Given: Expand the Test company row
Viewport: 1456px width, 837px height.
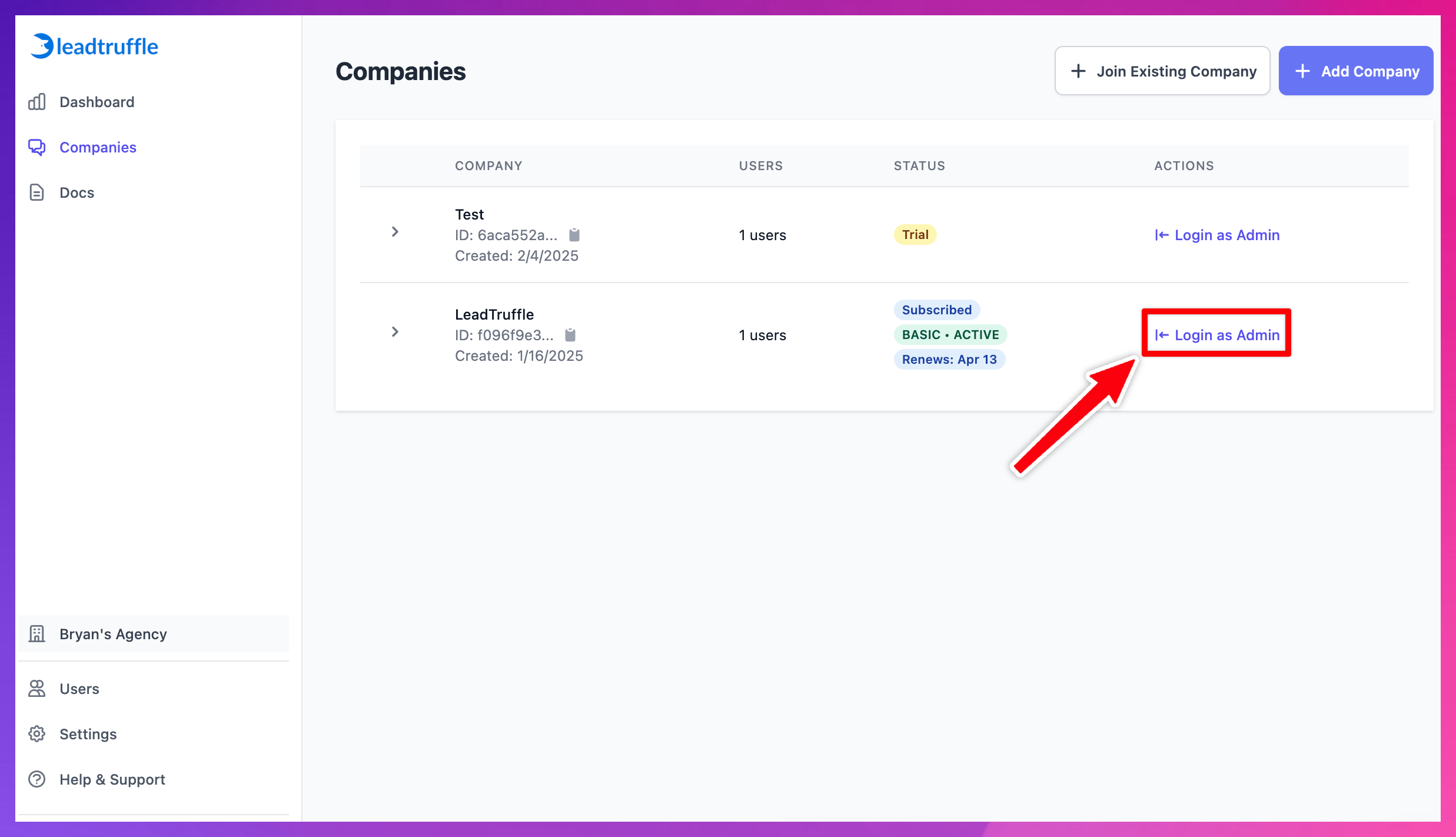Looking at the screenshot, I should coord(395,231).
